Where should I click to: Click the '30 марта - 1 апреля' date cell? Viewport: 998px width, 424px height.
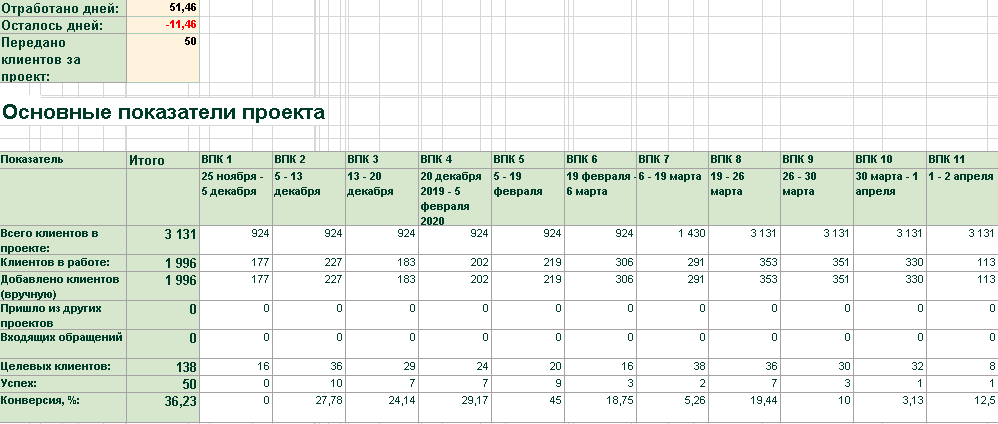(x=889, y=197)
